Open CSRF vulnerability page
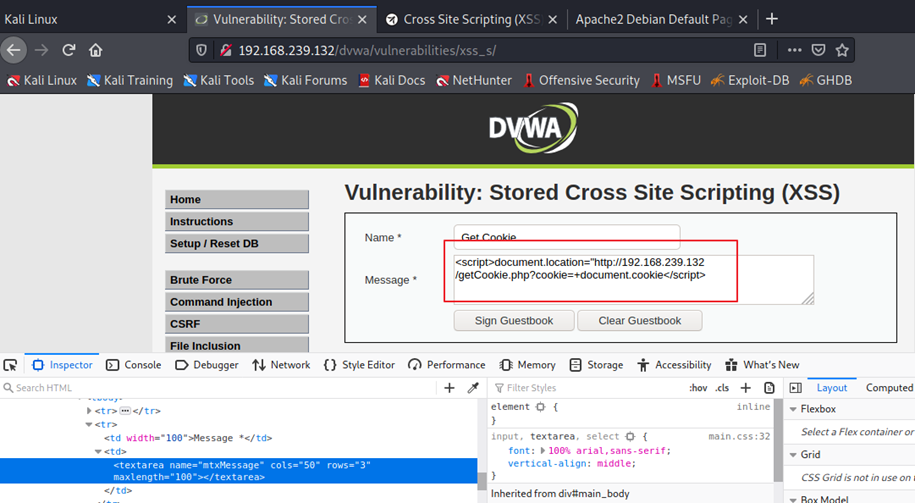Screen dimensions: 915x503 236,324
